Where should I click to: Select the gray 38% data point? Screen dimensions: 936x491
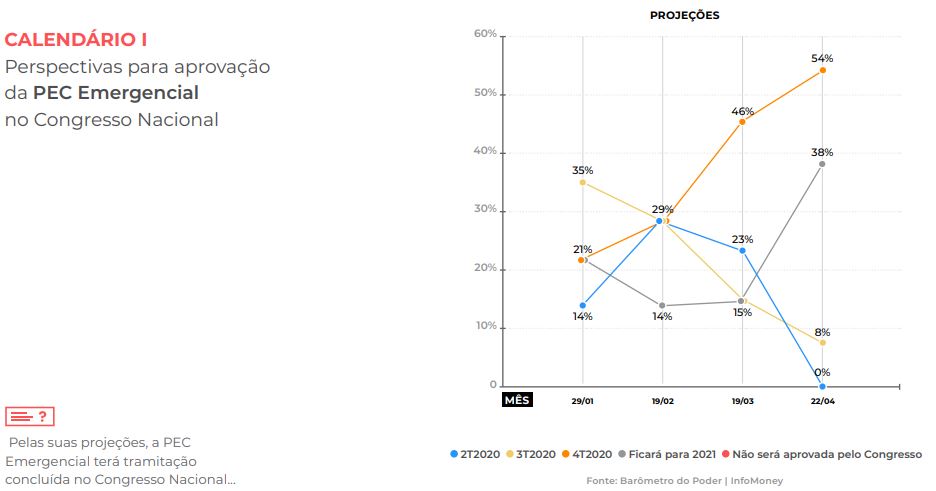click(822, 164)
